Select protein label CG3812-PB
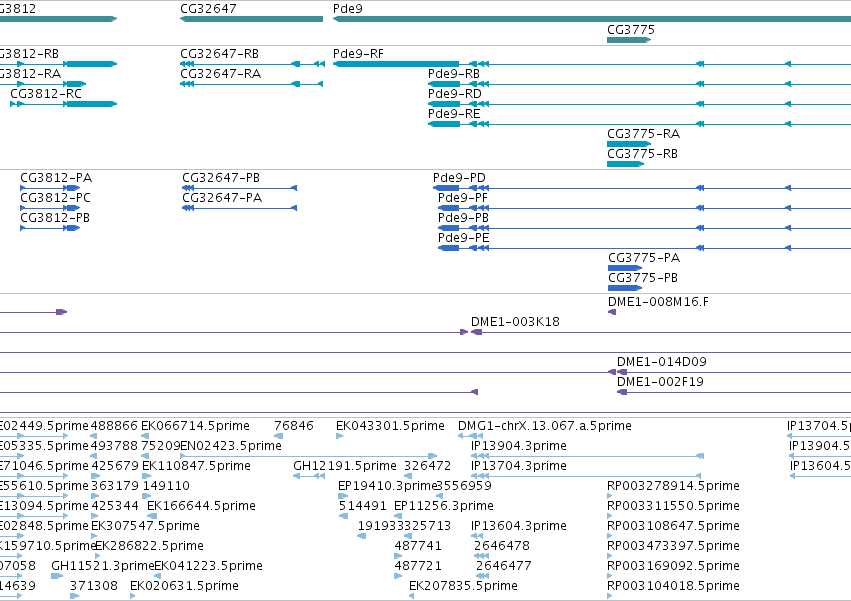The image size is (851, 601). pyautogui.click(x=55, y=218)
